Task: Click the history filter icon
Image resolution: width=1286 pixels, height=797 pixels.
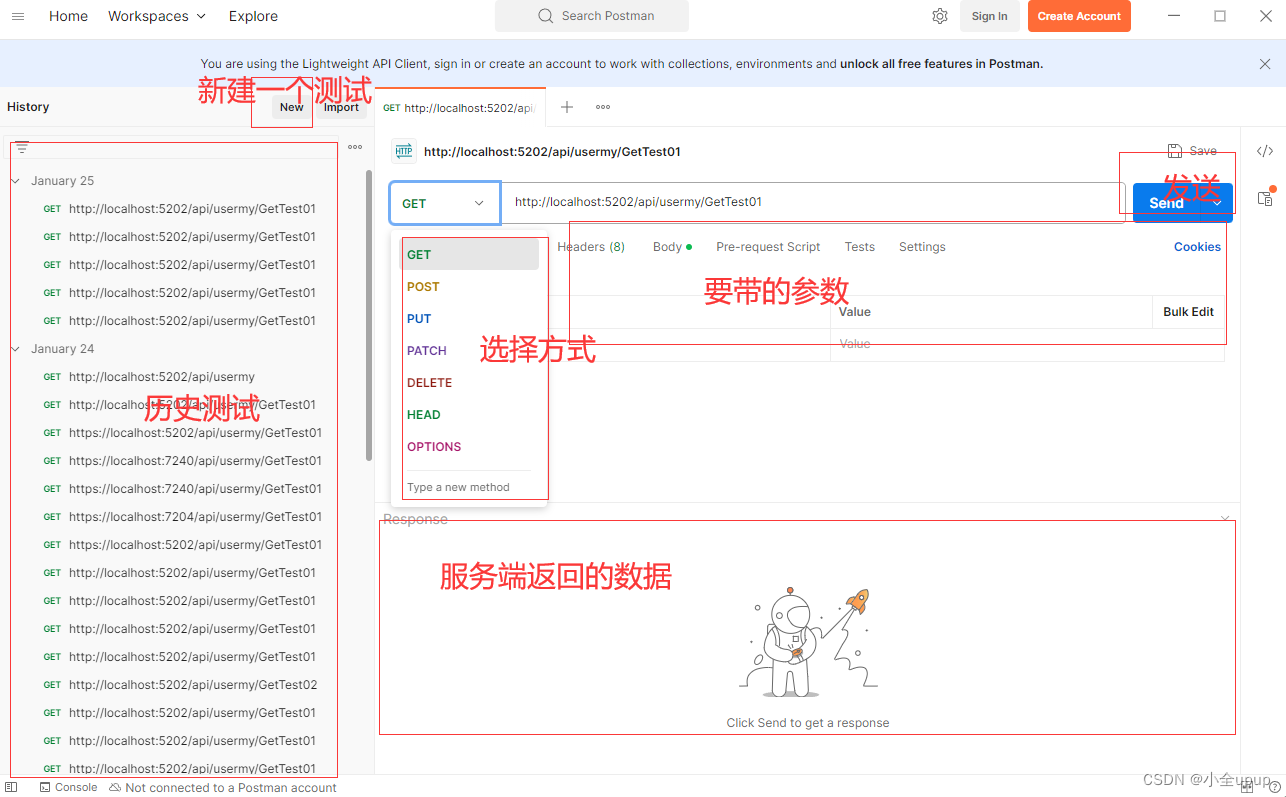Action: coord(22,147)
